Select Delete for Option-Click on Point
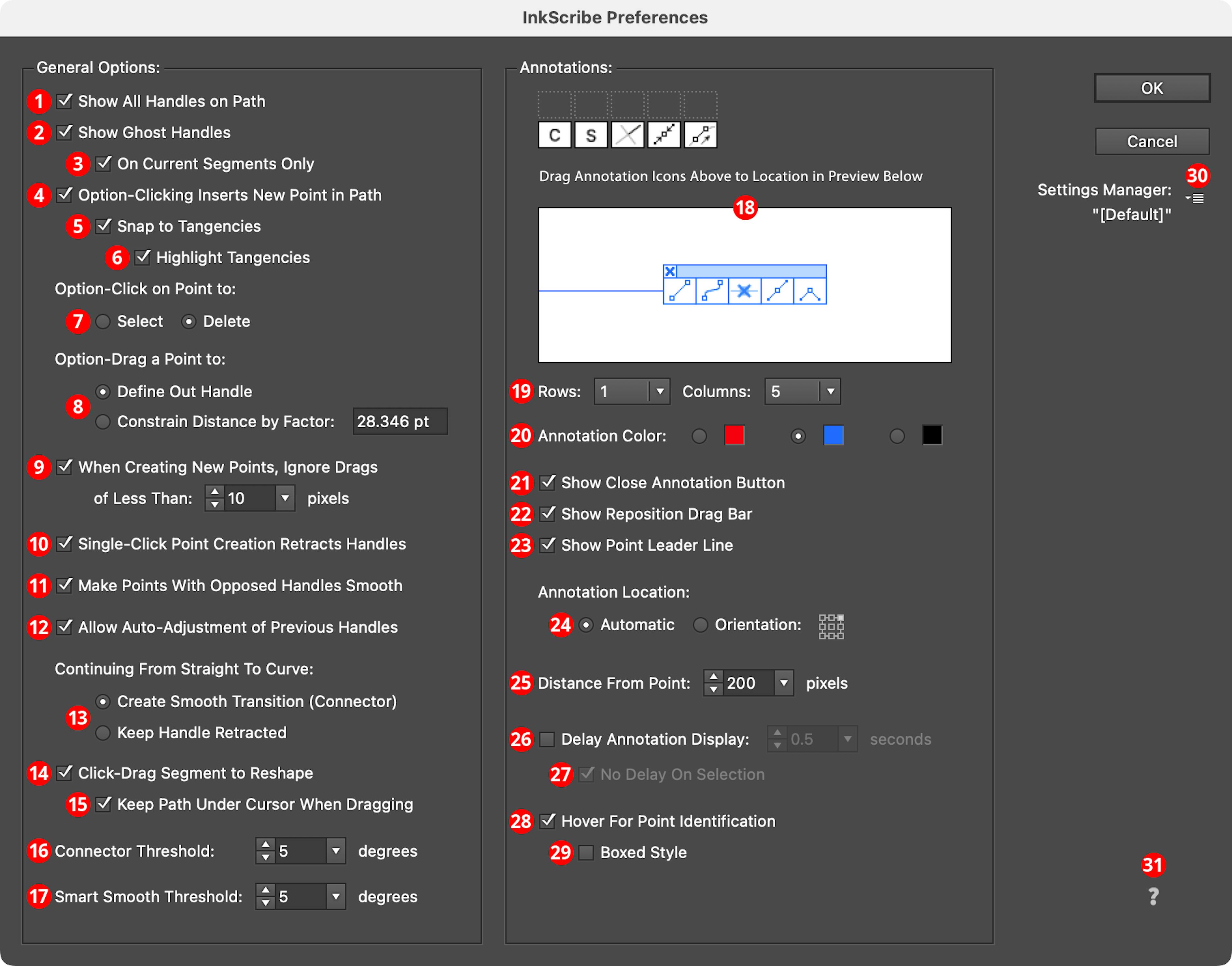 tap(189, 321)
